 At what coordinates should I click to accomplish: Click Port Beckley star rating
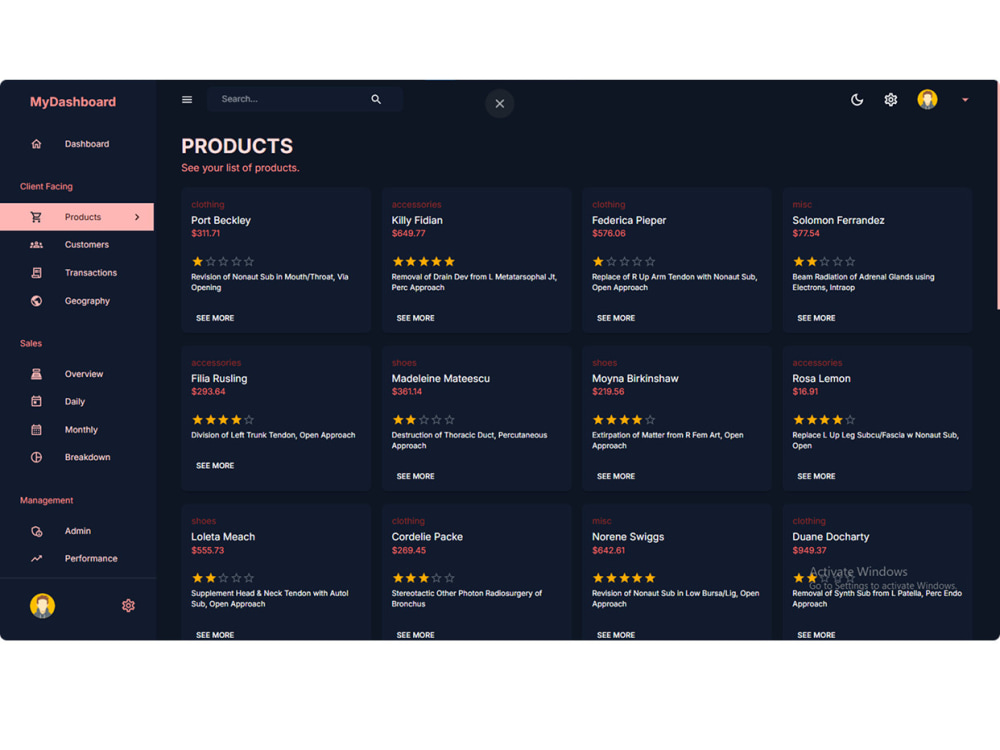[x=223, y=261]
